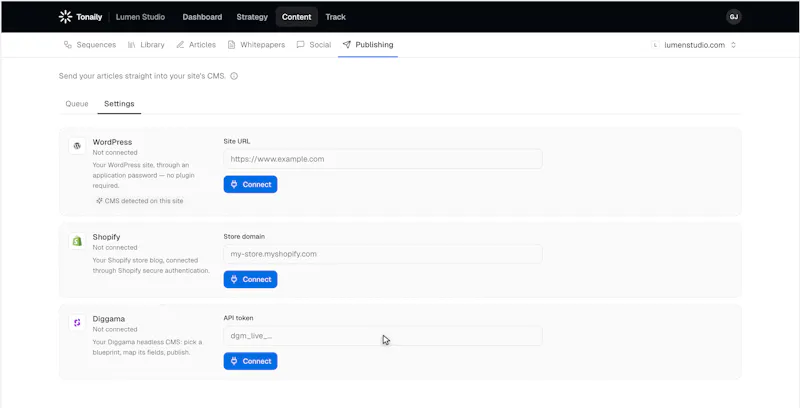Click the Publishing paper plane icon
The width and height of the screenshot is (800, 408).
[x=346, y=45]
